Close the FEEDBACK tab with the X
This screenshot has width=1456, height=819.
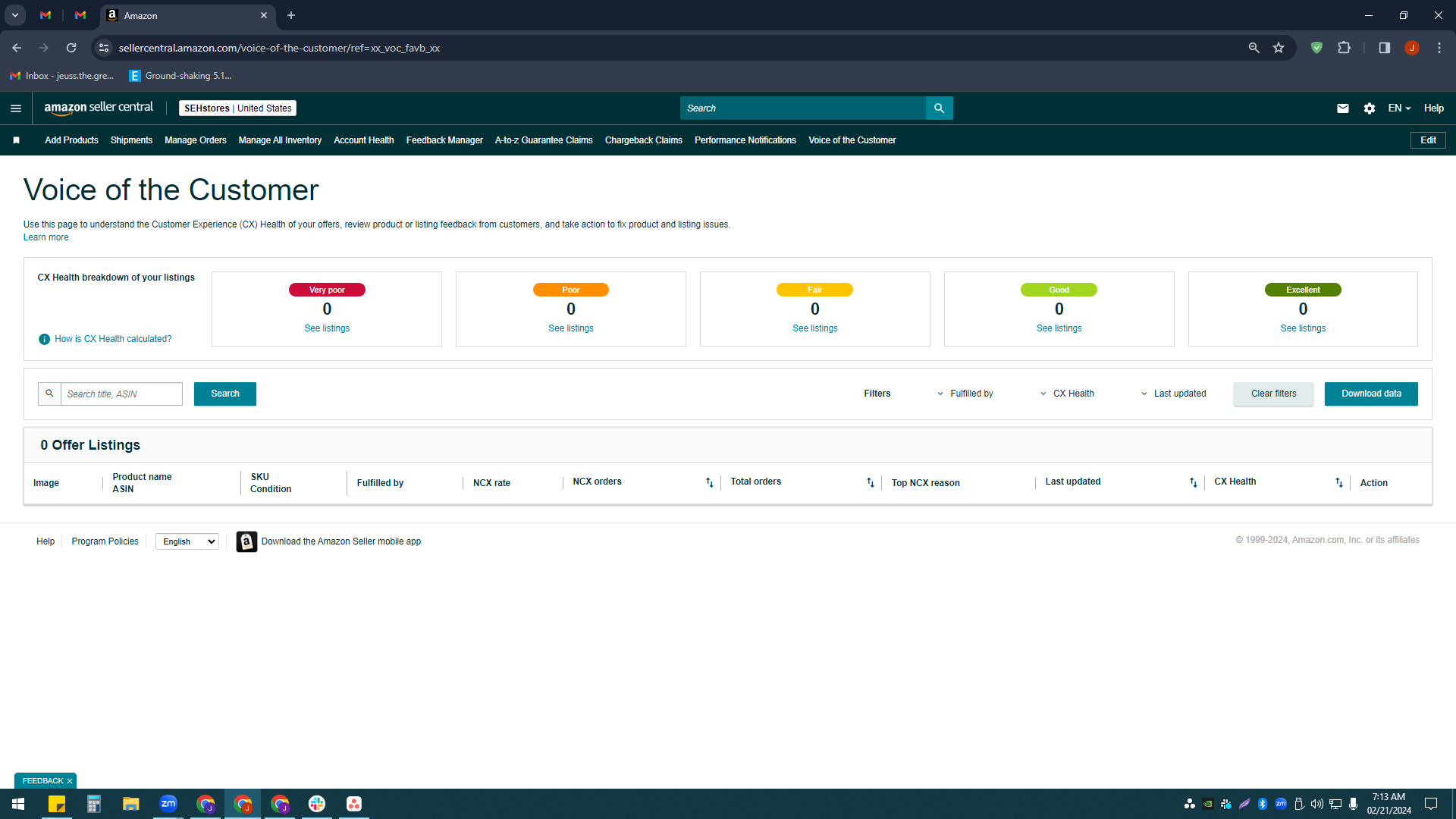[70, 781]
